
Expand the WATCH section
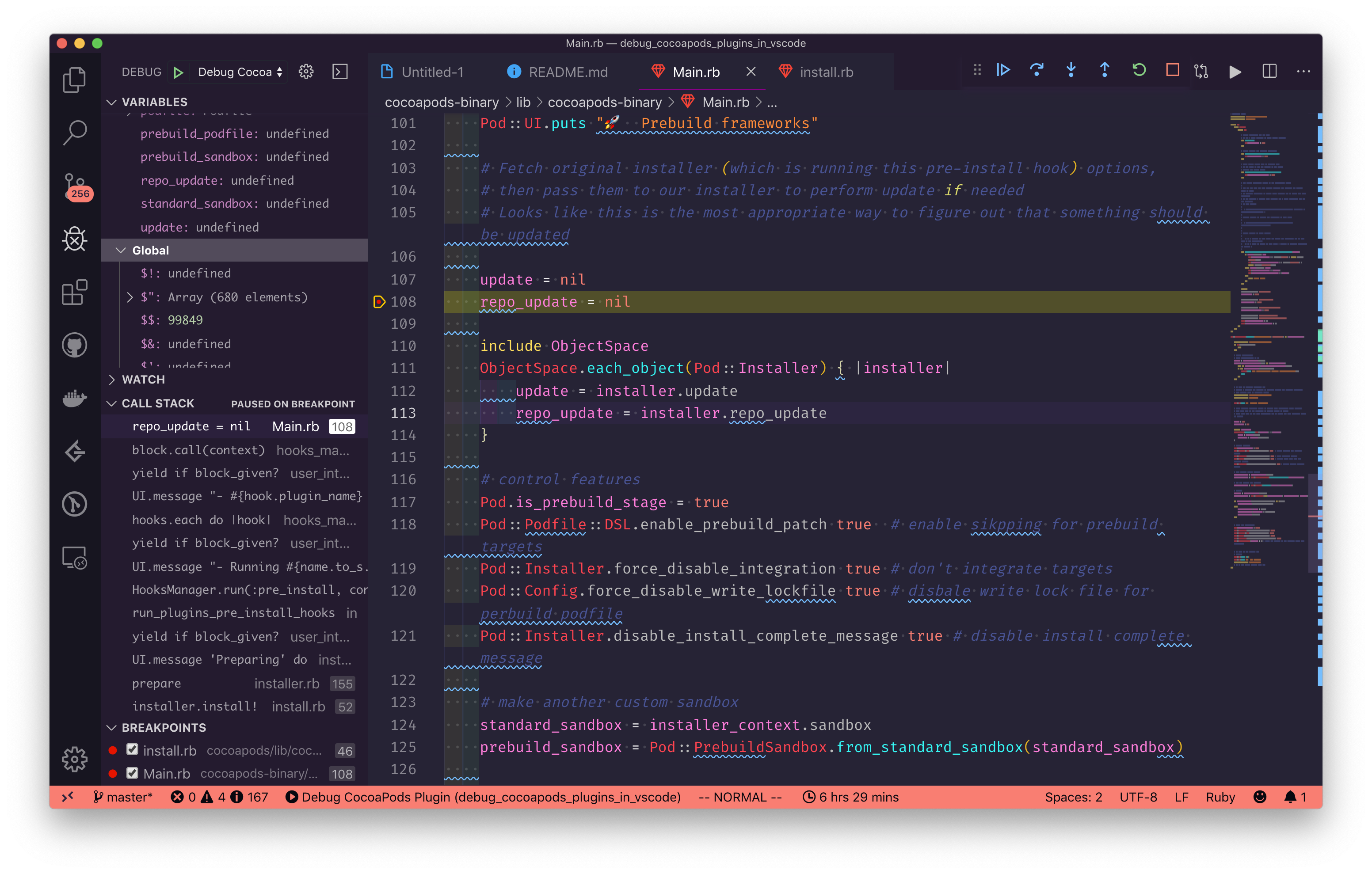(x=142, y=380)
